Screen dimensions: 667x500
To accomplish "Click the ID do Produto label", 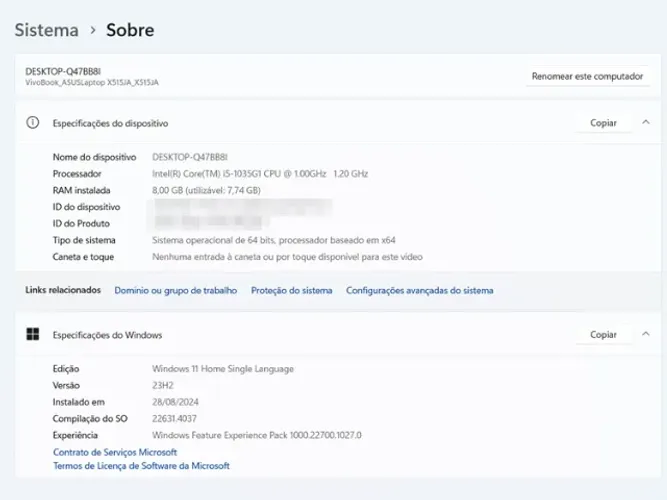I will tap(81, 224).
